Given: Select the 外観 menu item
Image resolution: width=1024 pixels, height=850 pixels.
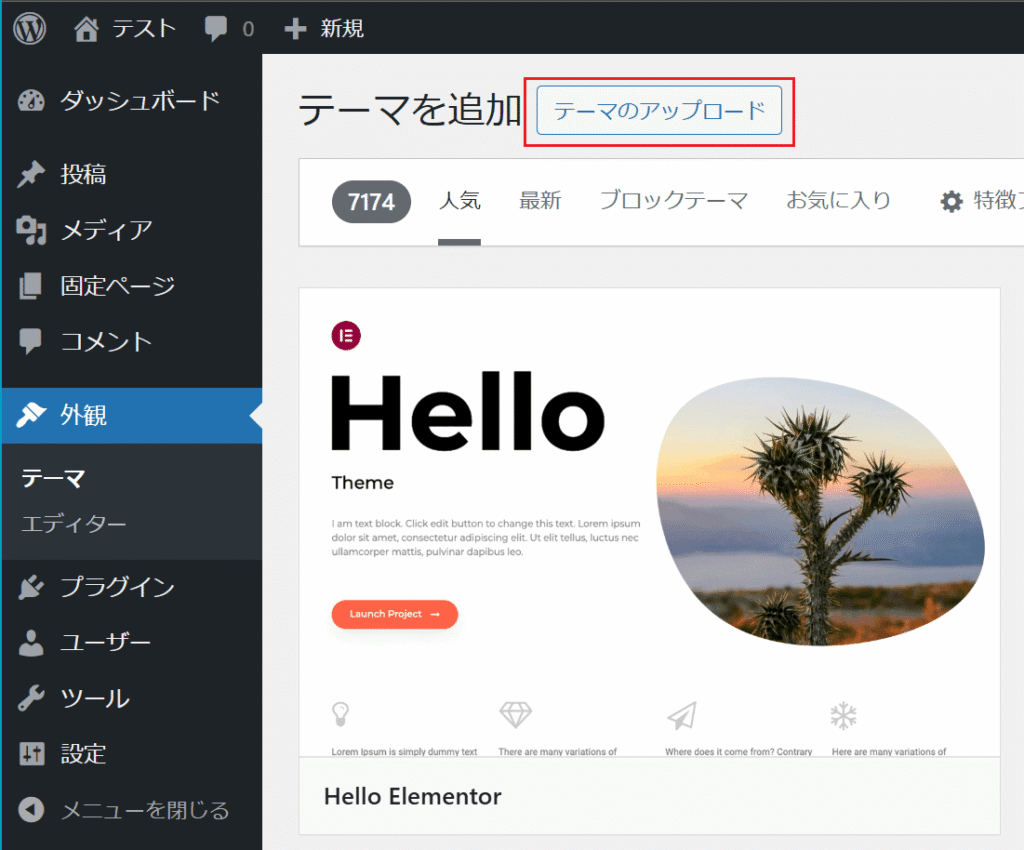Looking at the screenshot, I should click(83, 415).
